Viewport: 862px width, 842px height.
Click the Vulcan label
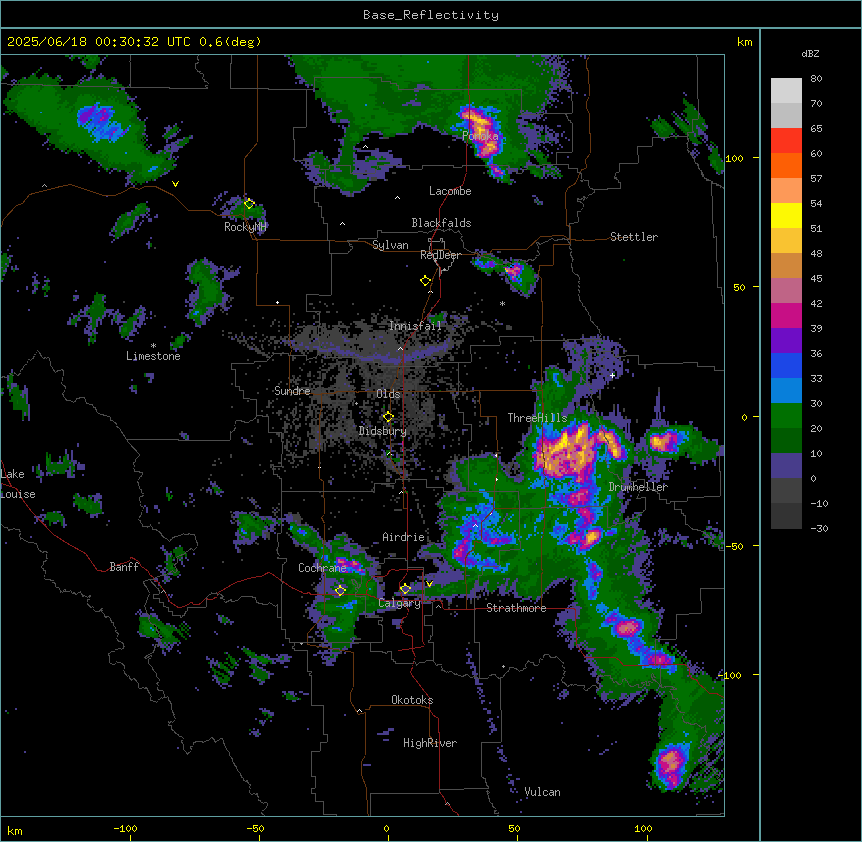[542, 792]
